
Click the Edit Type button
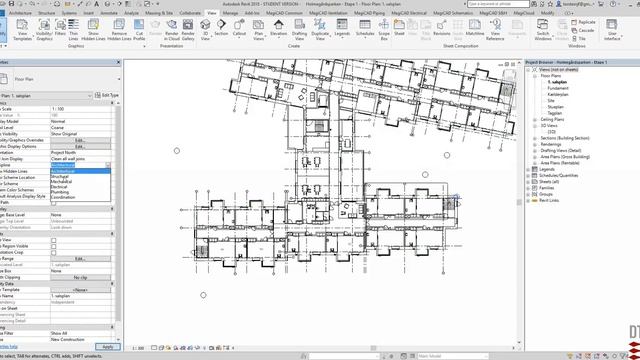(x=107, y=95)
